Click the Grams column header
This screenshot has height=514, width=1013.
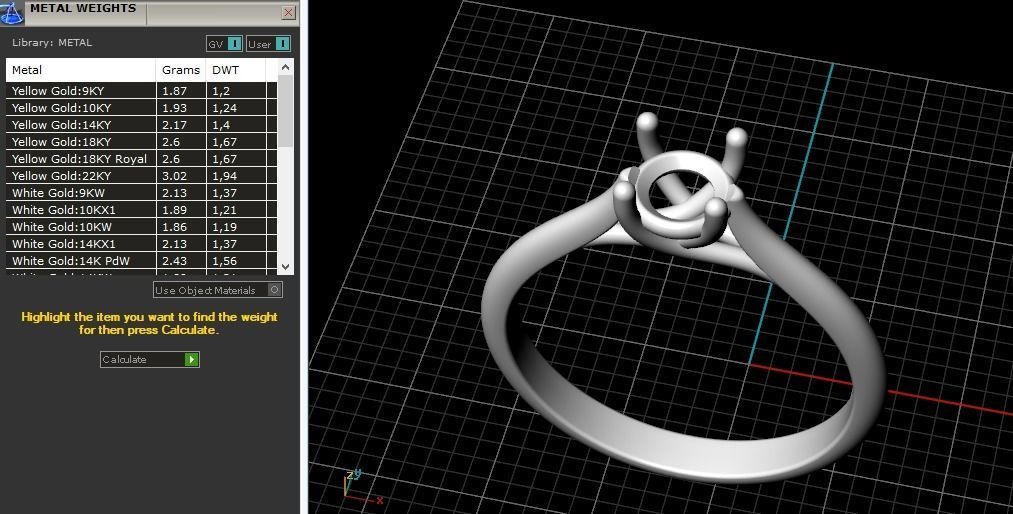181,70
